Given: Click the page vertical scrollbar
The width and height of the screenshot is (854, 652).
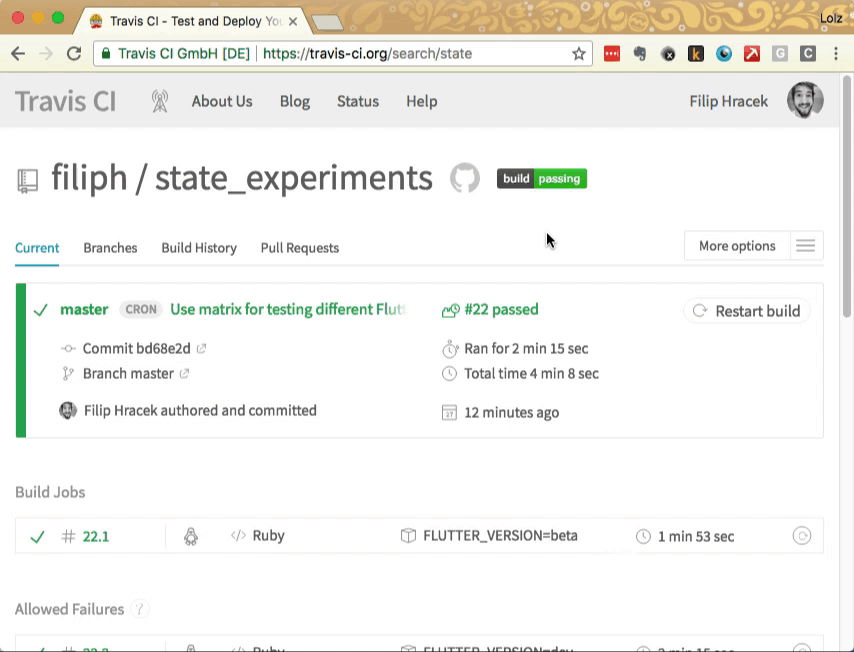Looking at the screenshot, I should (x=846, y=196).
